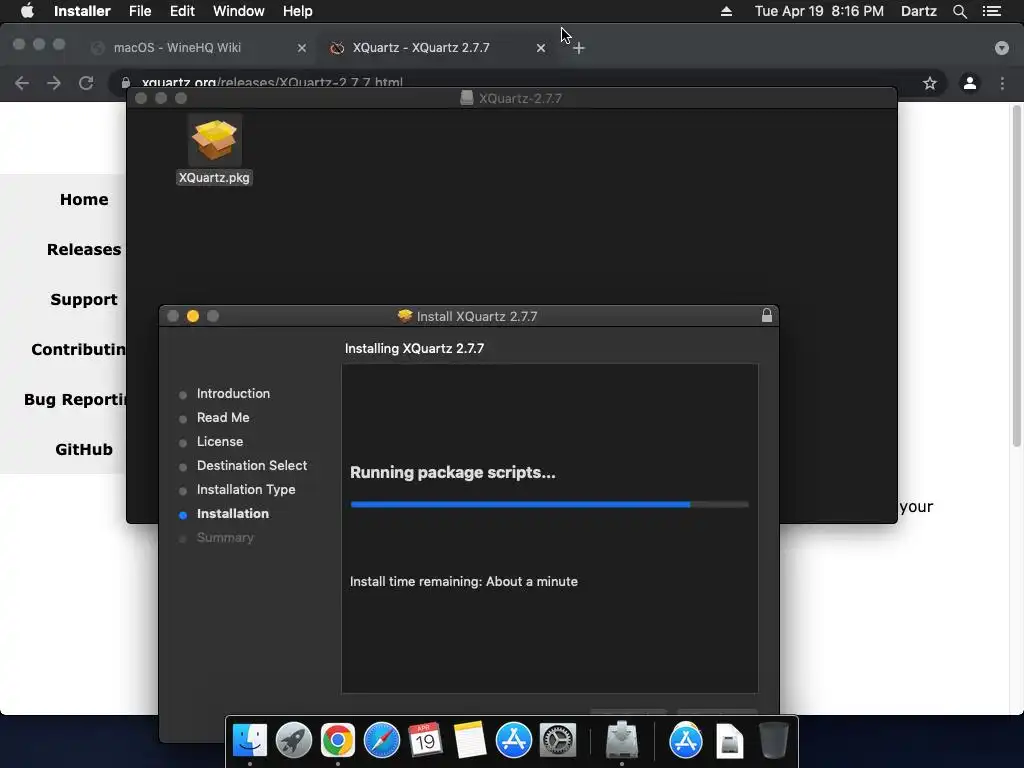Open App Store icon left of System Preferences
Viewport: 1024px width, 768px height.
(x=514, y=741)
